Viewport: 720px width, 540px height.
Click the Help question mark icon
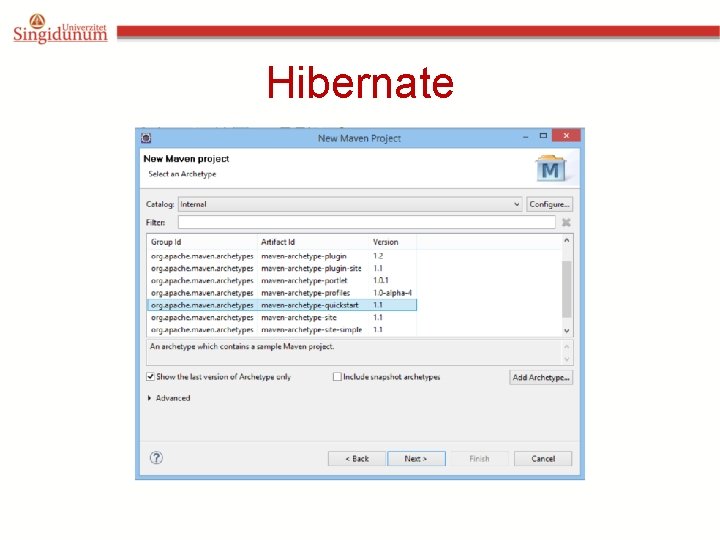[156, 458]
